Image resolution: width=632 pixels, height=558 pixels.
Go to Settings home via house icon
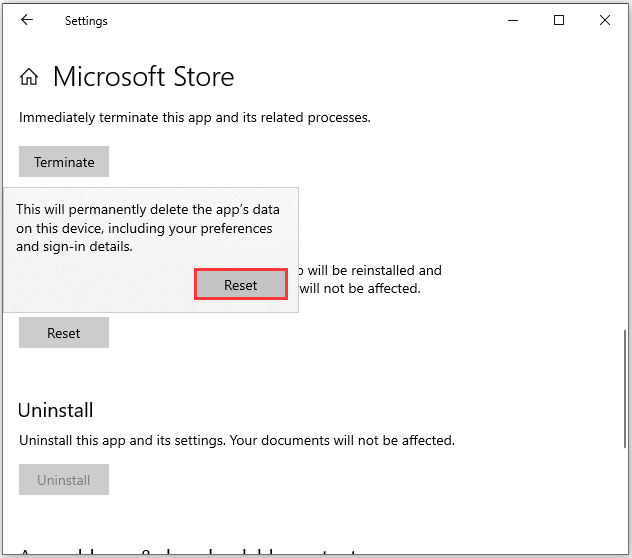[x=30, y=77]
